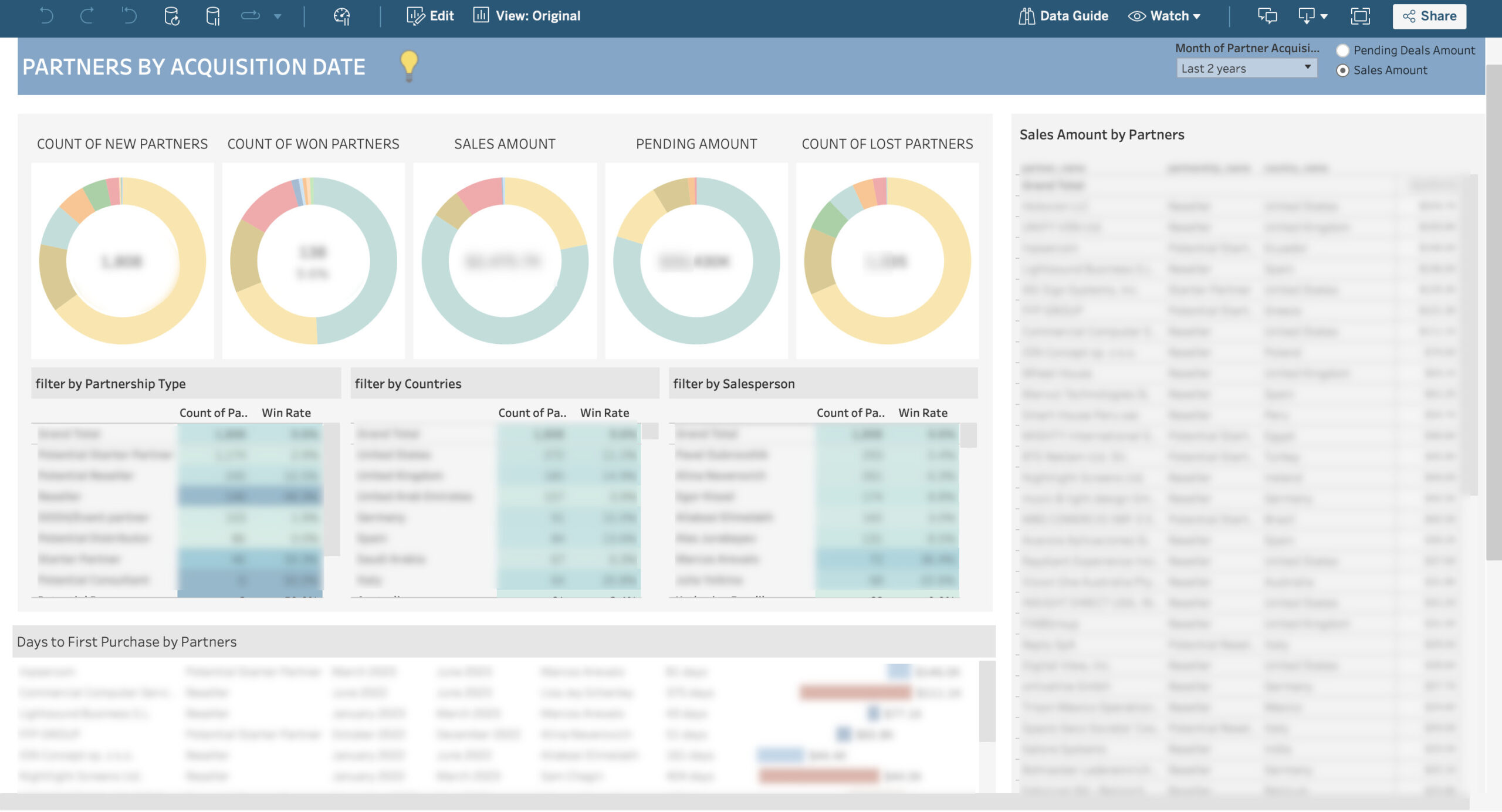
Task: Click the Revert icon in toolbar
Action: (x=129, y=16)
